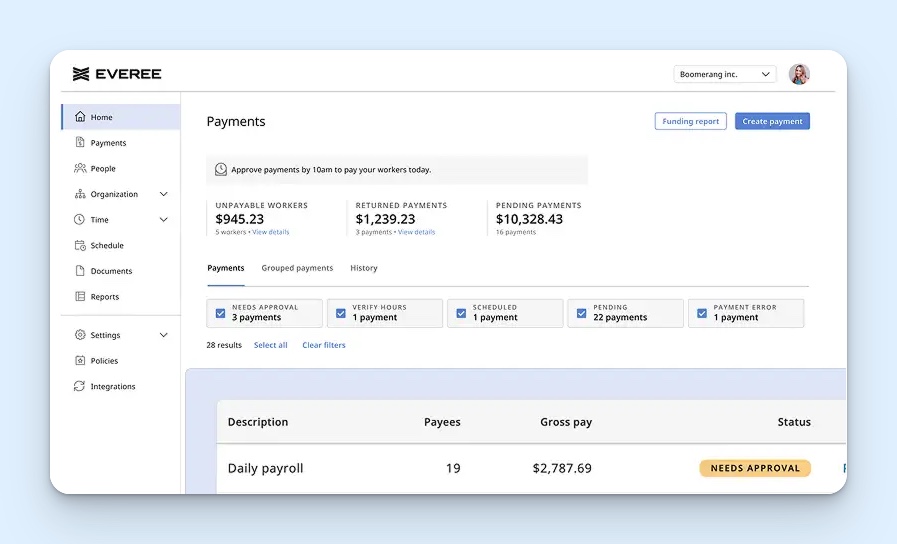Click the Gross pay column header
897x544 pixels.
[x=566, y=422]
